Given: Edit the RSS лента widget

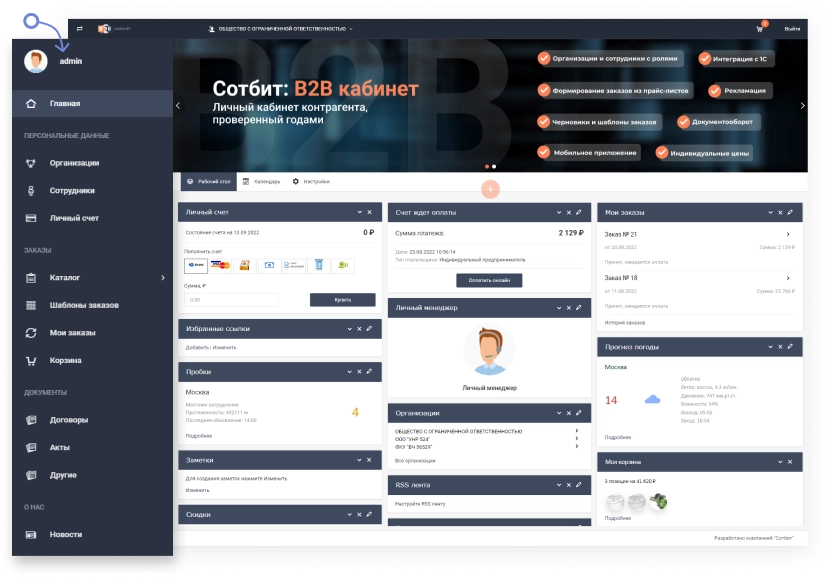Looking at the screenshot, I should (x=579, y=485).
